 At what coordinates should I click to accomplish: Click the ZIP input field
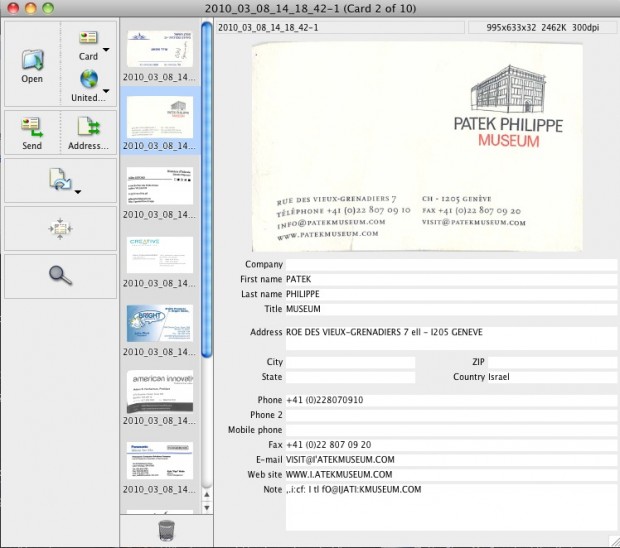tap(552, 362)
